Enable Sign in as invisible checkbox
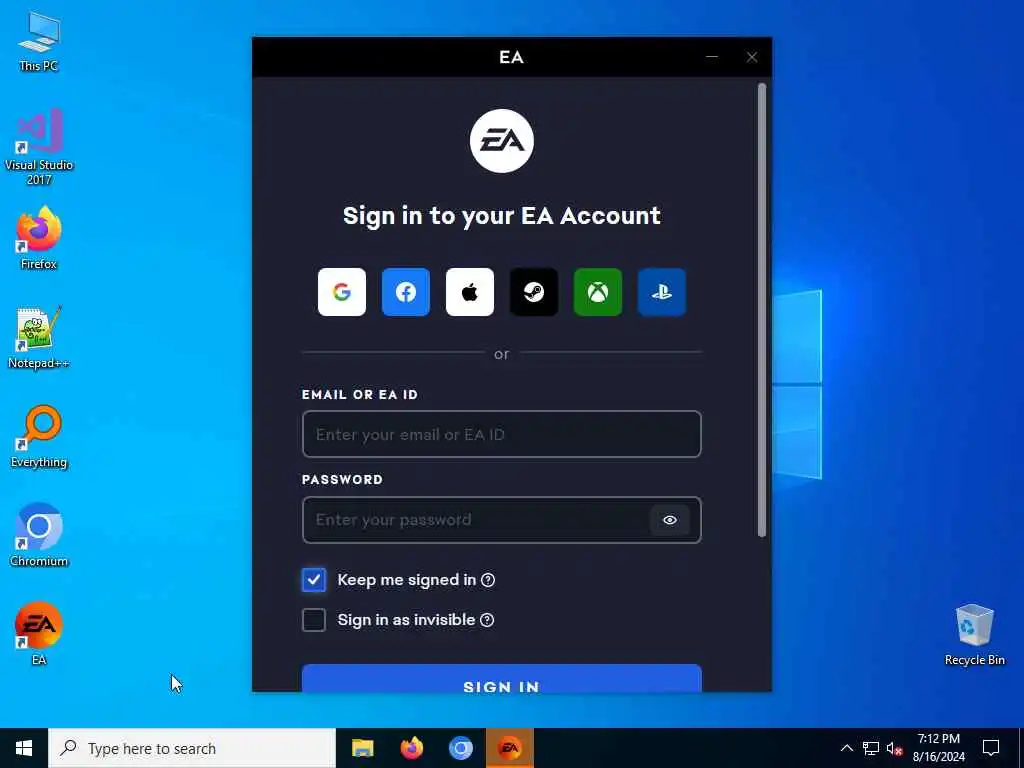 [313, 620]
